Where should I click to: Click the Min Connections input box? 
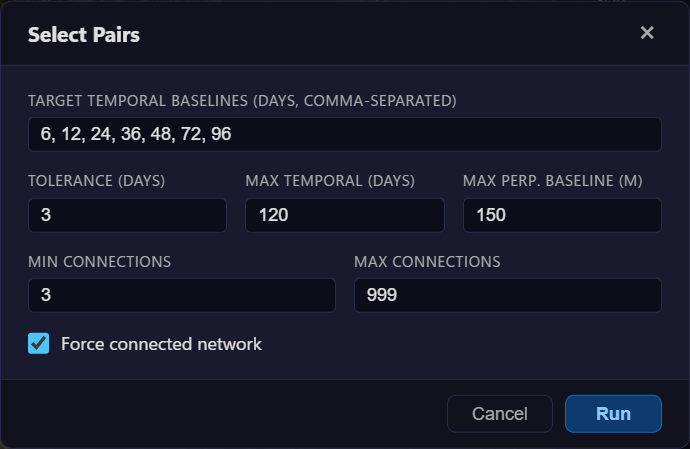click(x=182, y=295)
